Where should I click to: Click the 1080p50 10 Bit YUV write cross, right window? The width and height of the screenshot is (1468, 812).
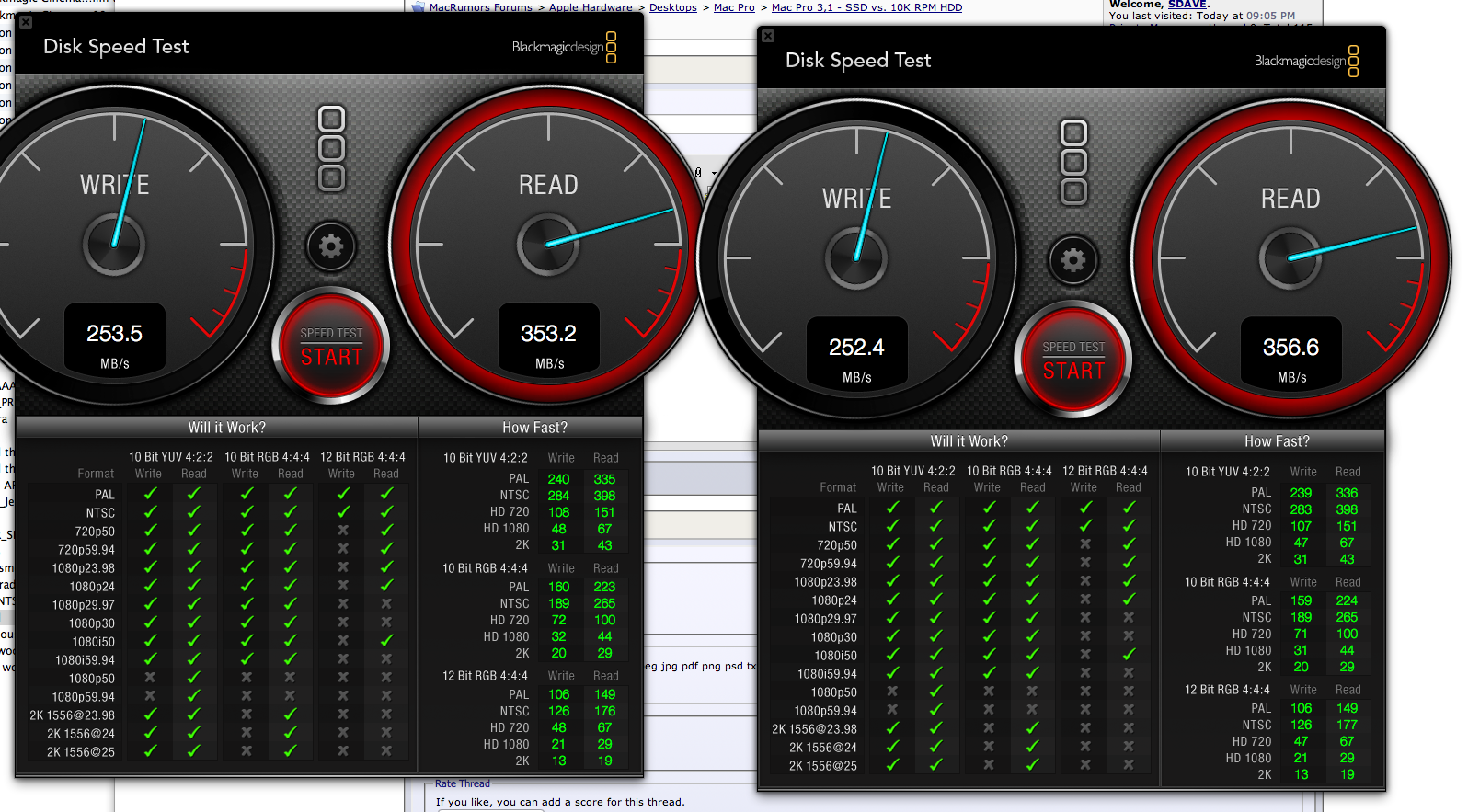pos(892,692)
